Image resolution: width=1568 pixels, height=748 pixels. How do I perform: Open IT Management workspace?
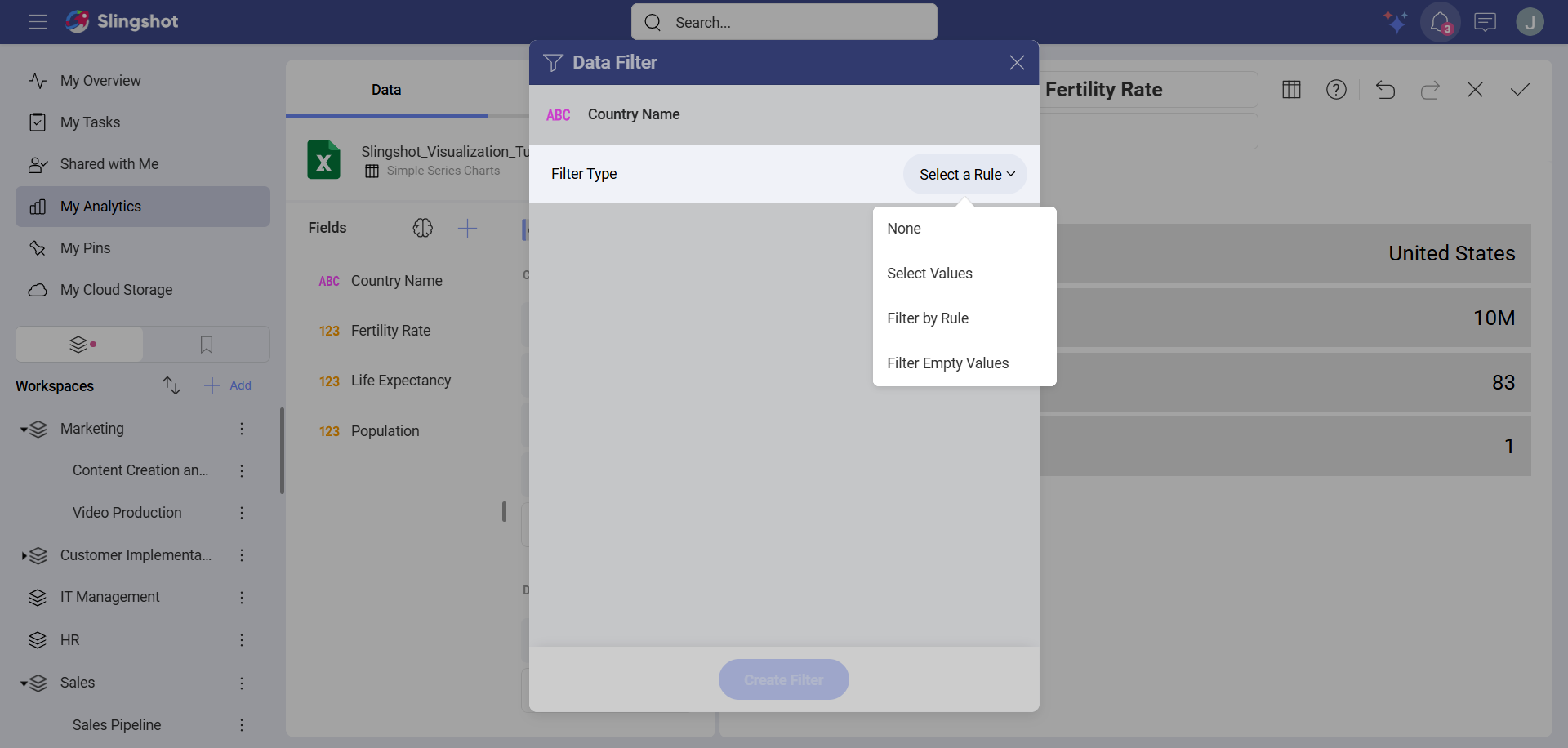tap(110, 597)
